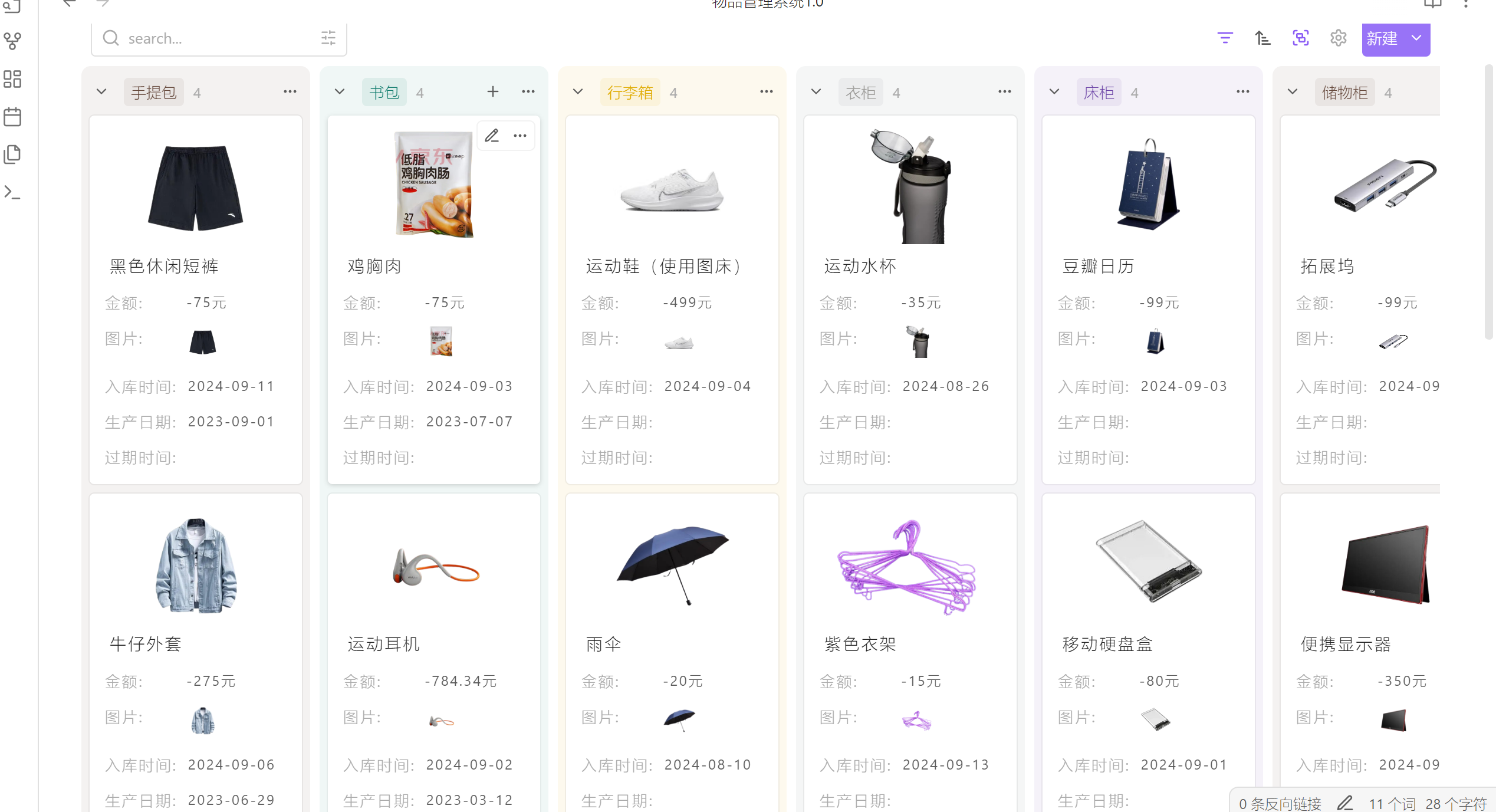Edit the 鸡胸肉 card via pencil icon

491,135
